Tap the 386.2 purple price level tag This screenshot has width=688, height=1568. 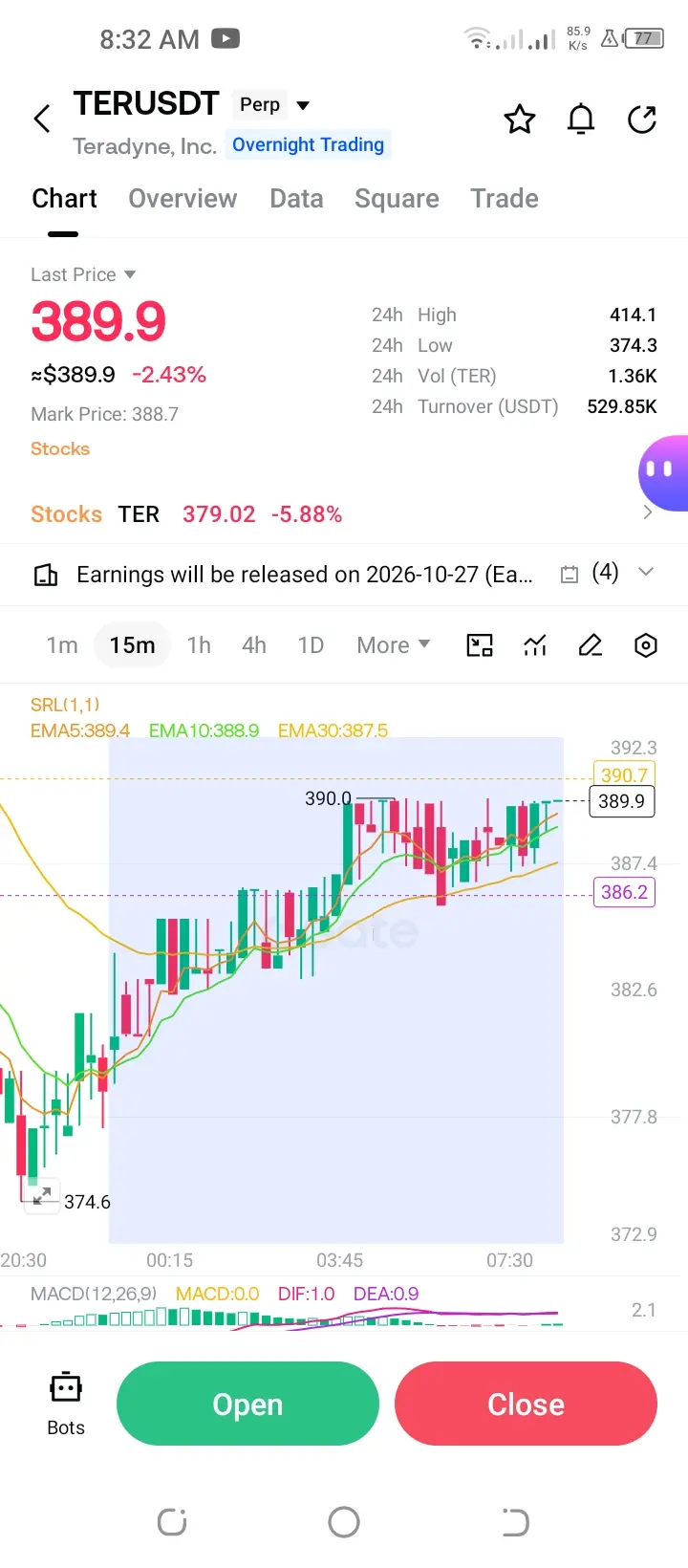coord(624,893)
